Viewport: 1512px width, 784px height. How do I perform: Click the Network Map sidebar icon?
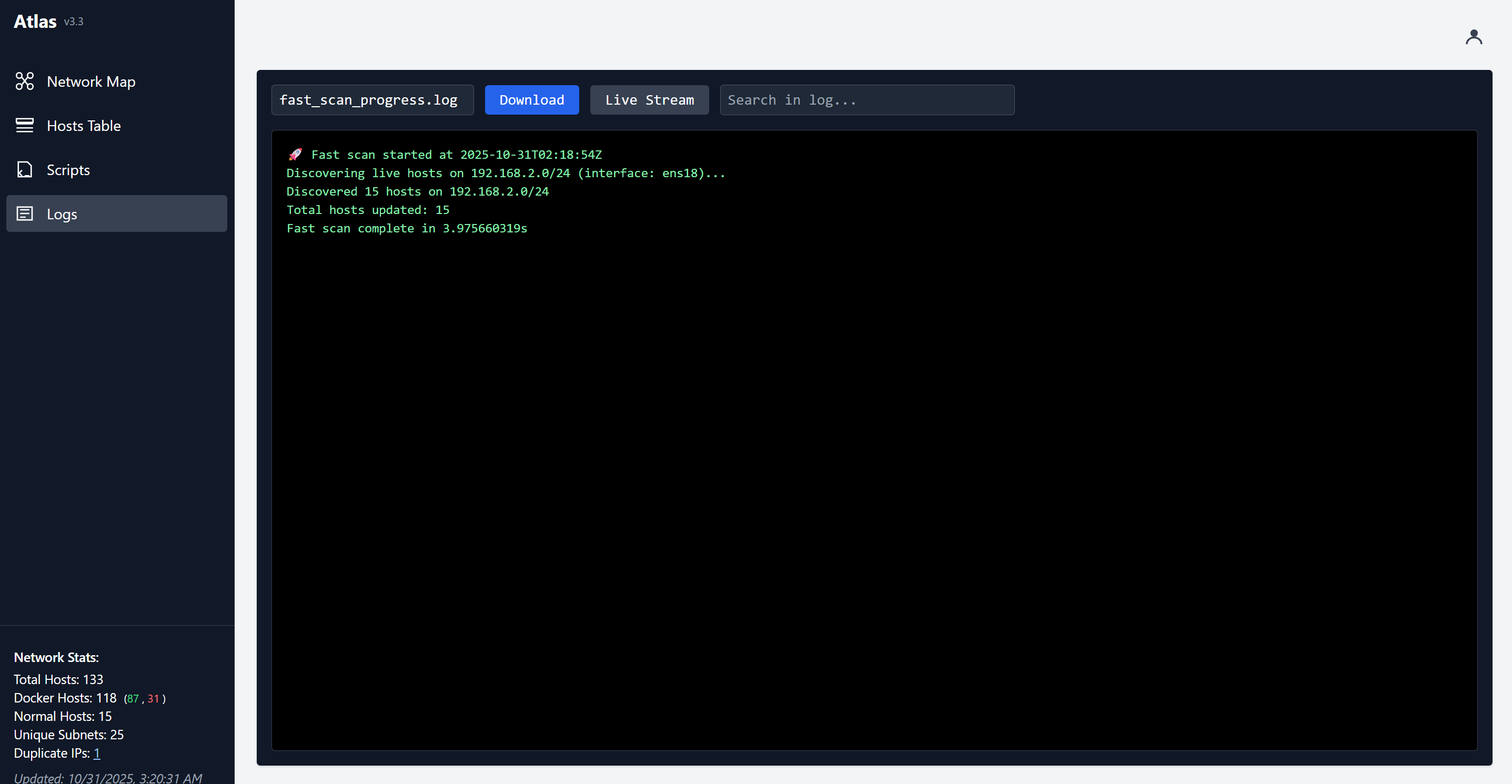tap(25, 81)
